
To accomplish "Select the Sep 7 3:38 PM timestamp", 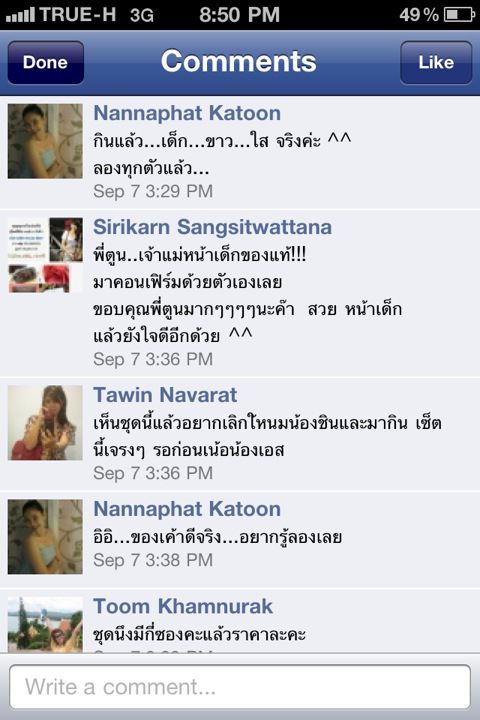I will coord(153,560).
